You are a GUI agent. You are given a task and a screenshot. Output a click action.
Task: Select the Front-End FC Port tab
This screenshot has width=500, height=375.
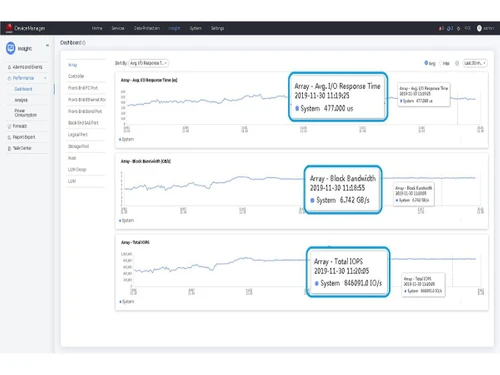pyautogui.click(x=83, y=88)
